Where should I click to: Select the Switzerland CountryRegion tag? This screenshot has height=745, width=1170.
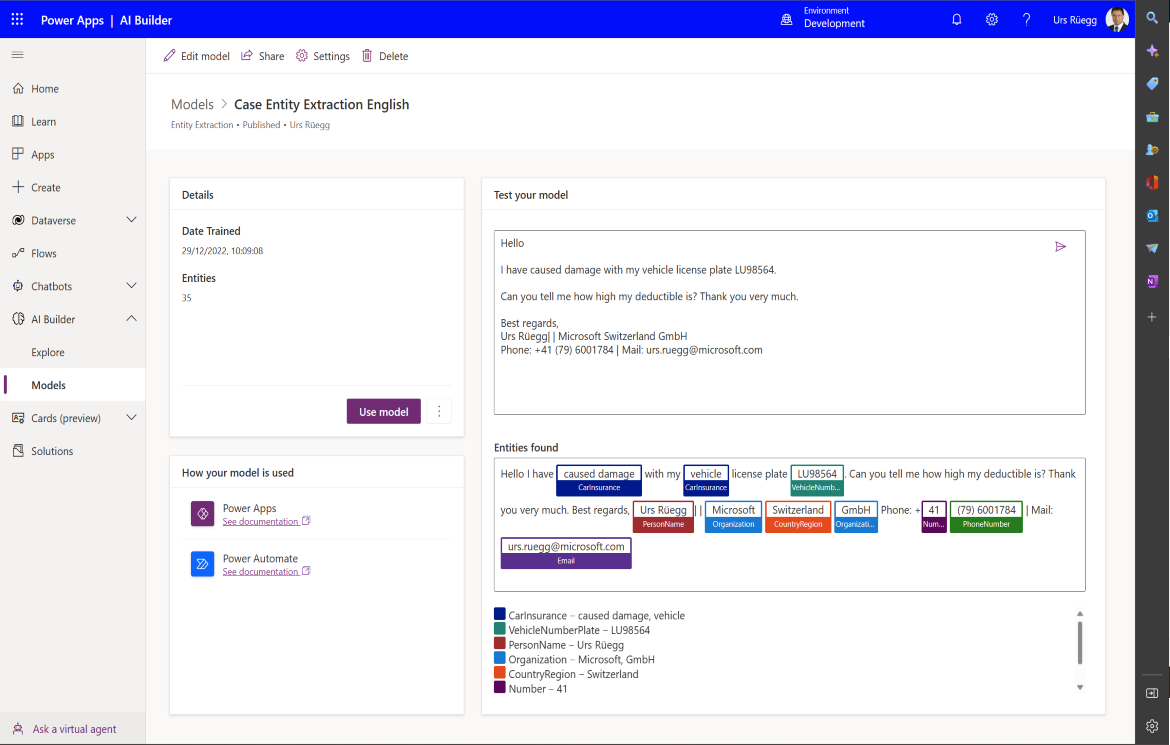pyautogui.click(x=798, y=517)
